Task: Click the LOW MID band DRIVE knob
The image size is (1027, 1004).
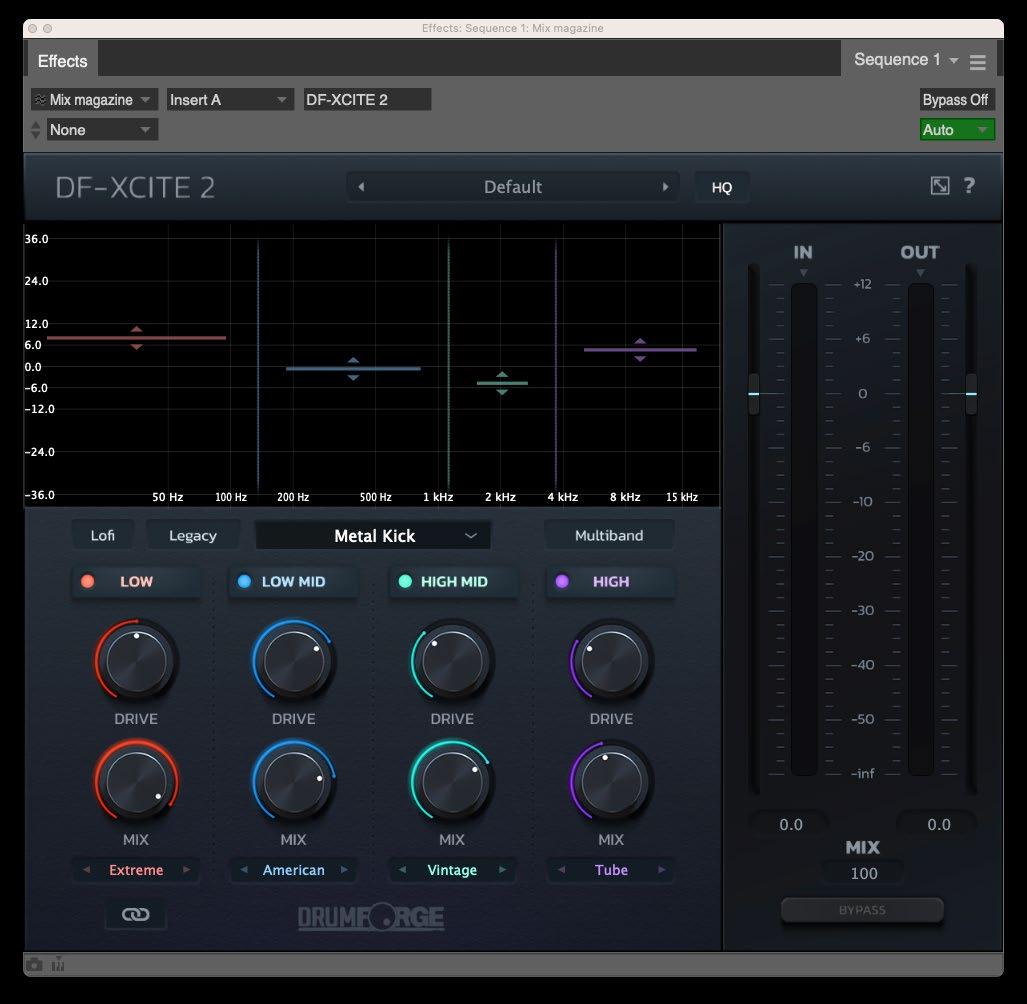Action: click(293, 660)
